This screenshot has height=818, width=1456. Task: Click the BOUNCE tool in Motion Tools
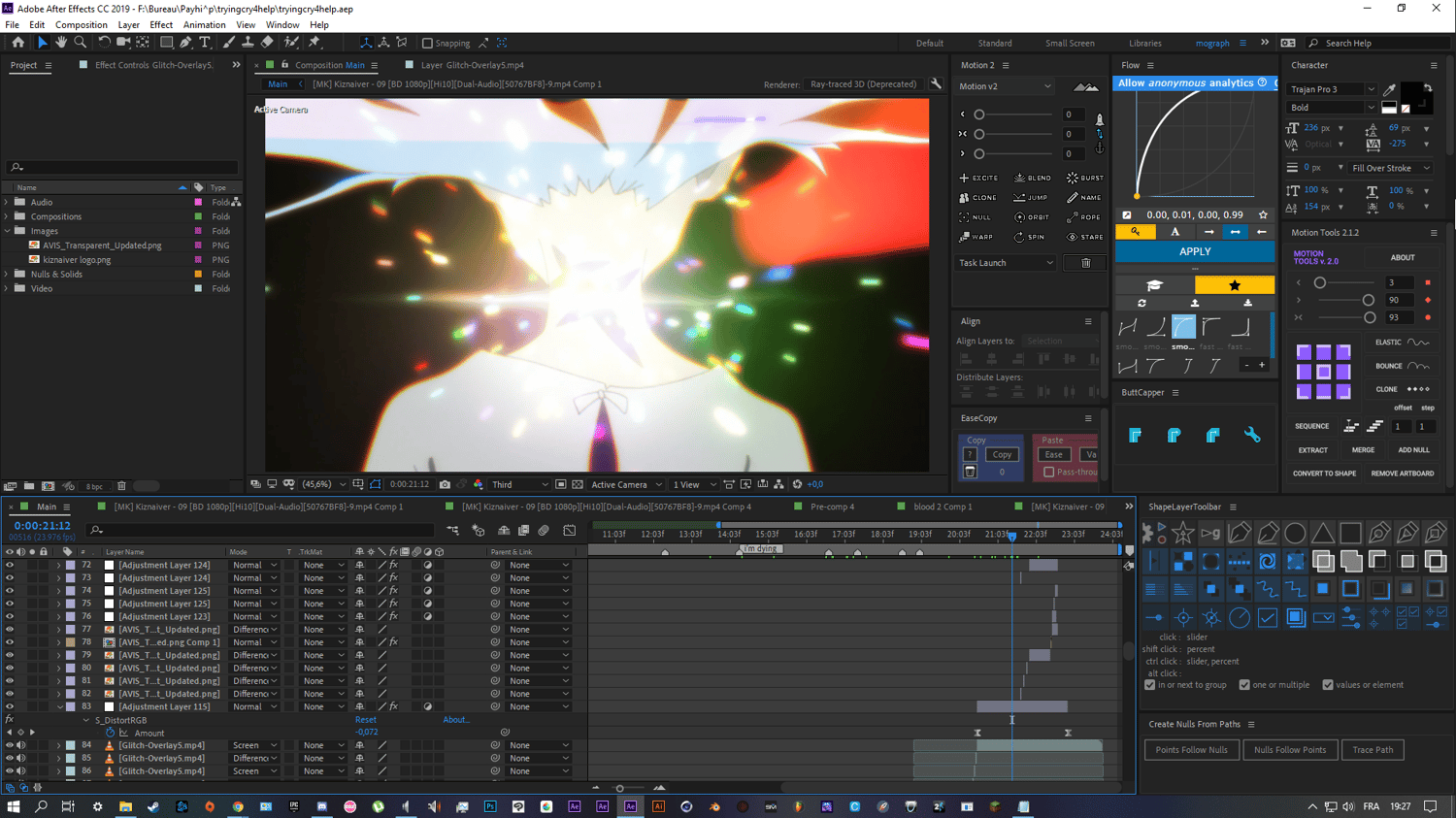(1402, 366)
